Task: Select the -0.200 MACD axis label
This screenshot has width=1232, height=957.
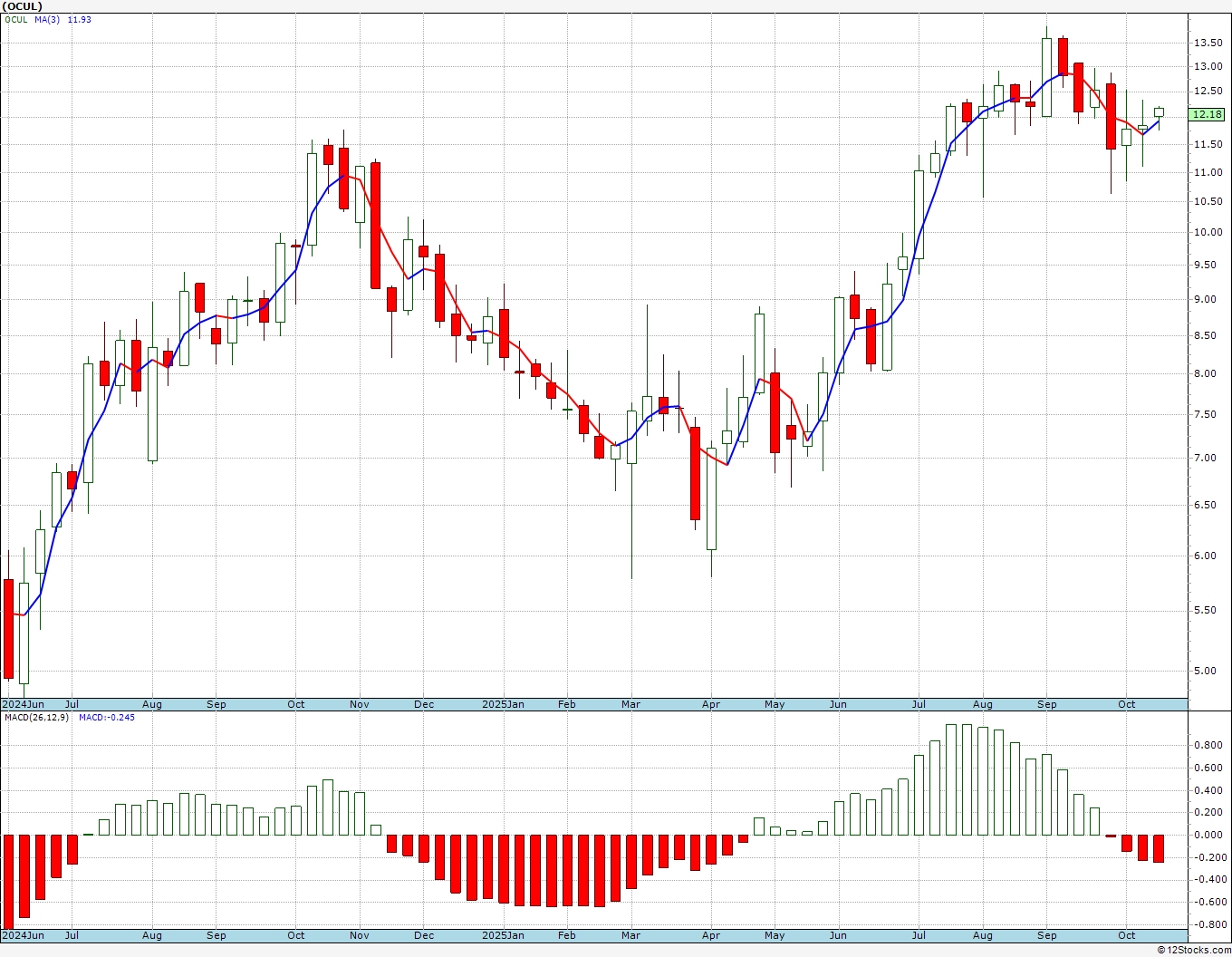Action: [x=1208, y=857]
